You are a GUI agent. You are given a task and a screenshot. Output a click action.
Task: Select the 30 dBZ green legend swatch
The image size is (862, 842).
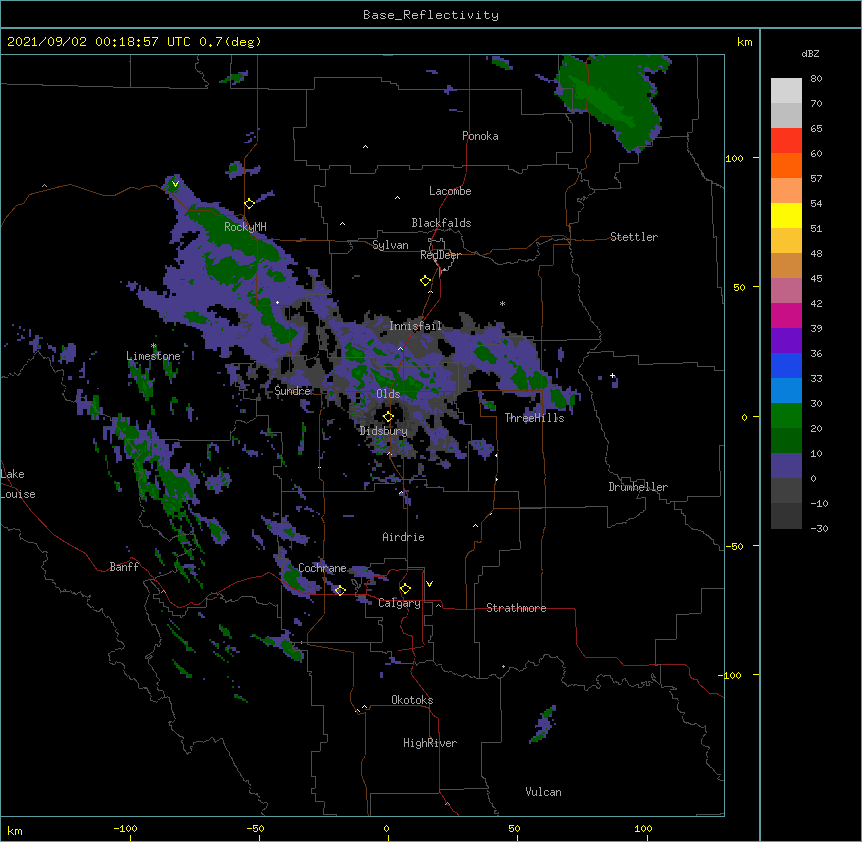[x=786, y=416]
